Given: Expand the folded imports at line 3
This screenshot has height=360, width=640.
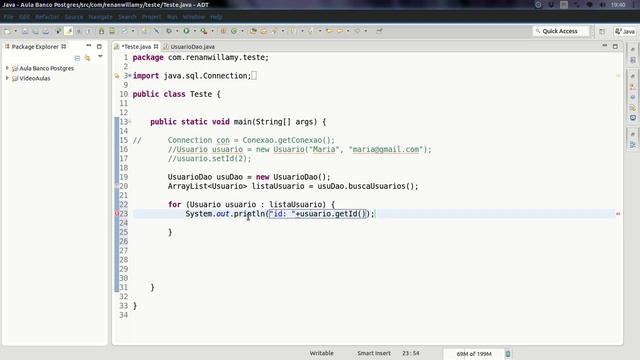Looking at the screenshot, I should 130,76.
